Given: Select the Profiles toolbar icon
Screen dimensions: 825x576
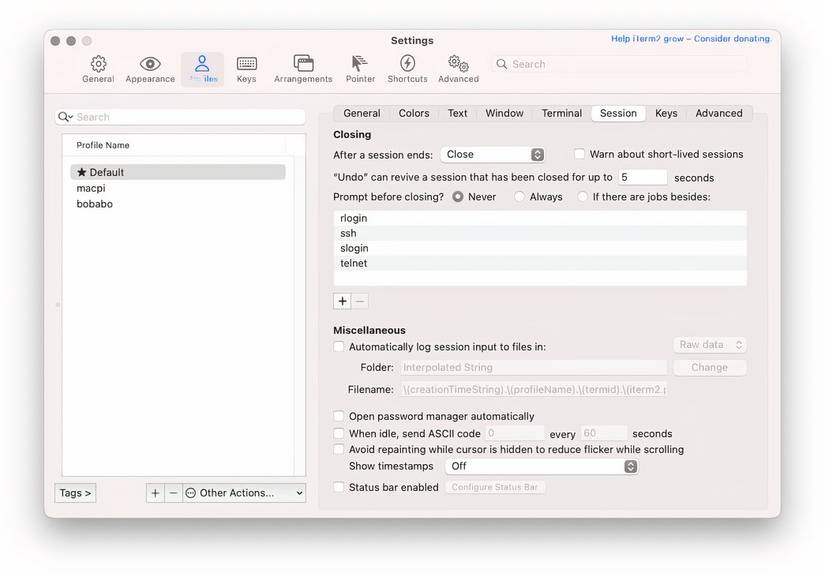Looking at the screenshot, I should [x=202, y=68].
